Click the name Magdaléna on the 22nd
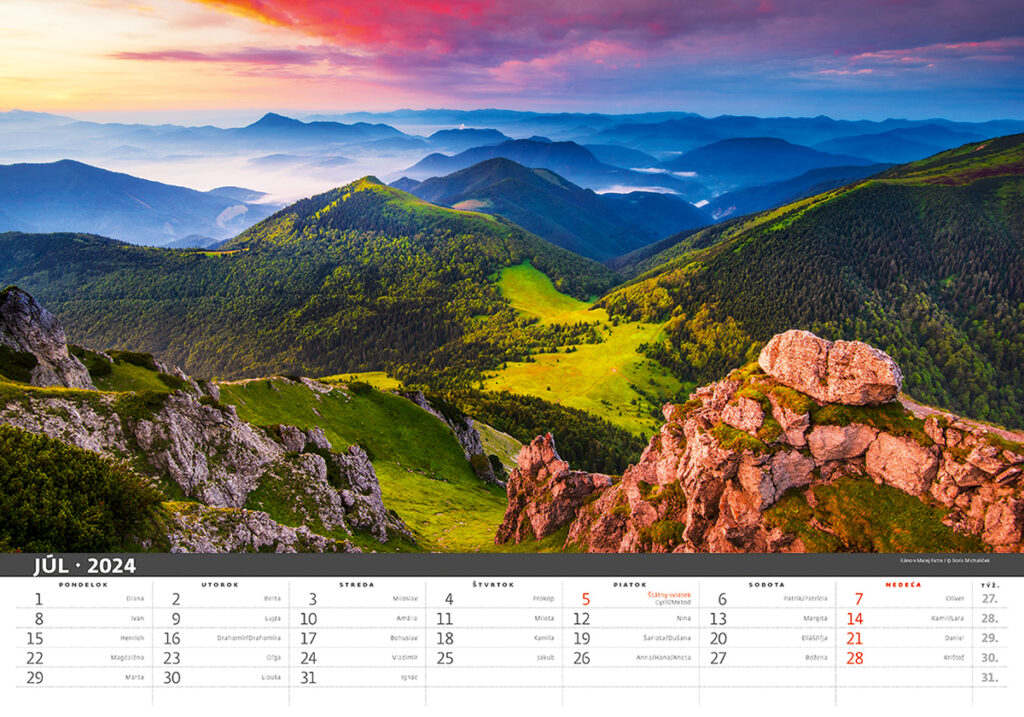 tap(127, 658)
